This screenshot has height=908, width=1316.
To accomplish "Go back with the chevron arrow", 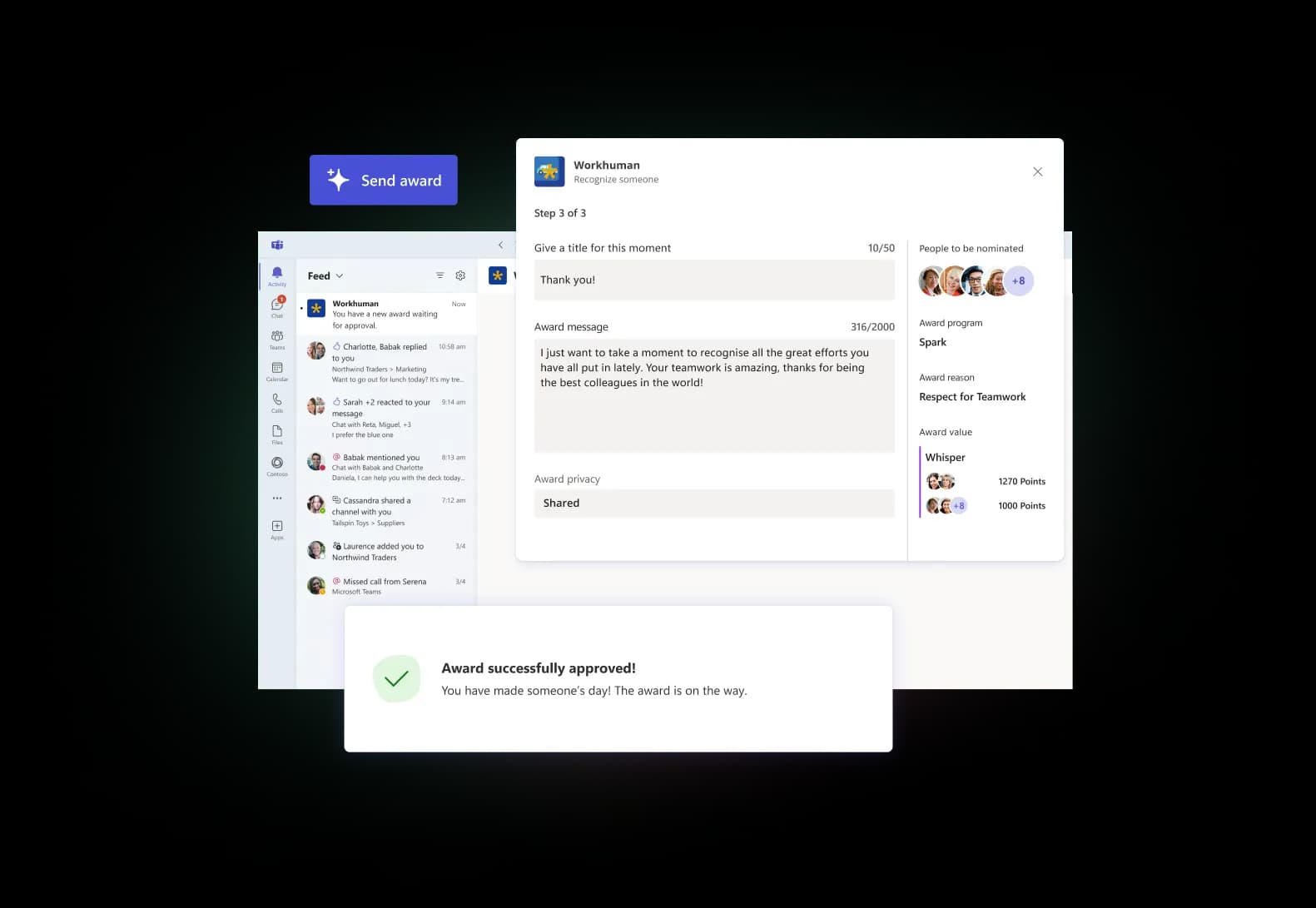I will tap(500, 245).
